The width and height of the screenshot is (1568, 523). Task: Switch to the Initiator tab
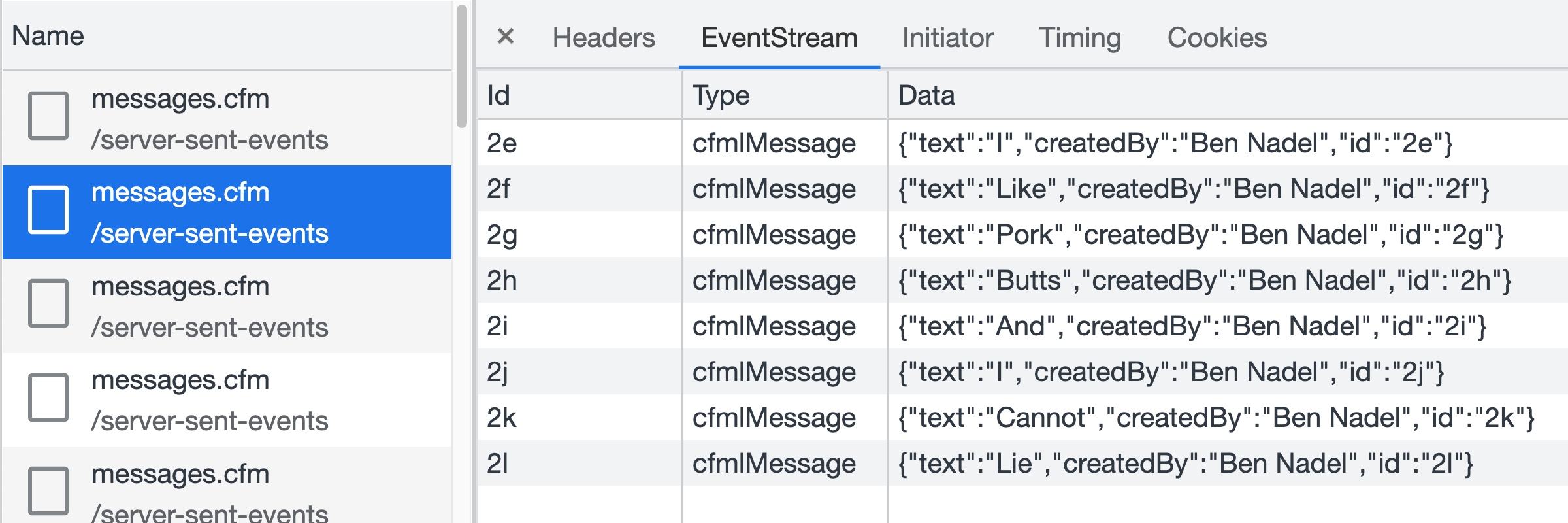(947, 37)
